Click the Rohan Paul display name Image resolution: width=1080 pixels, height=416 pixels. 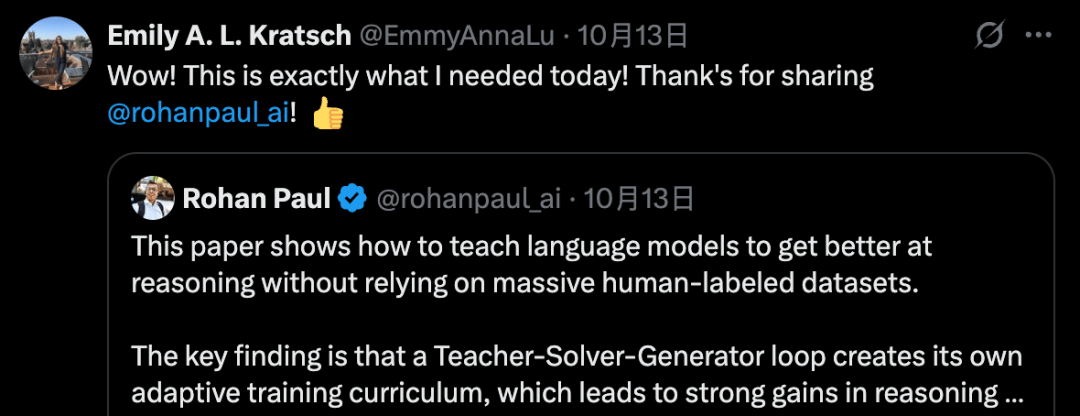[x=256, y=199]
